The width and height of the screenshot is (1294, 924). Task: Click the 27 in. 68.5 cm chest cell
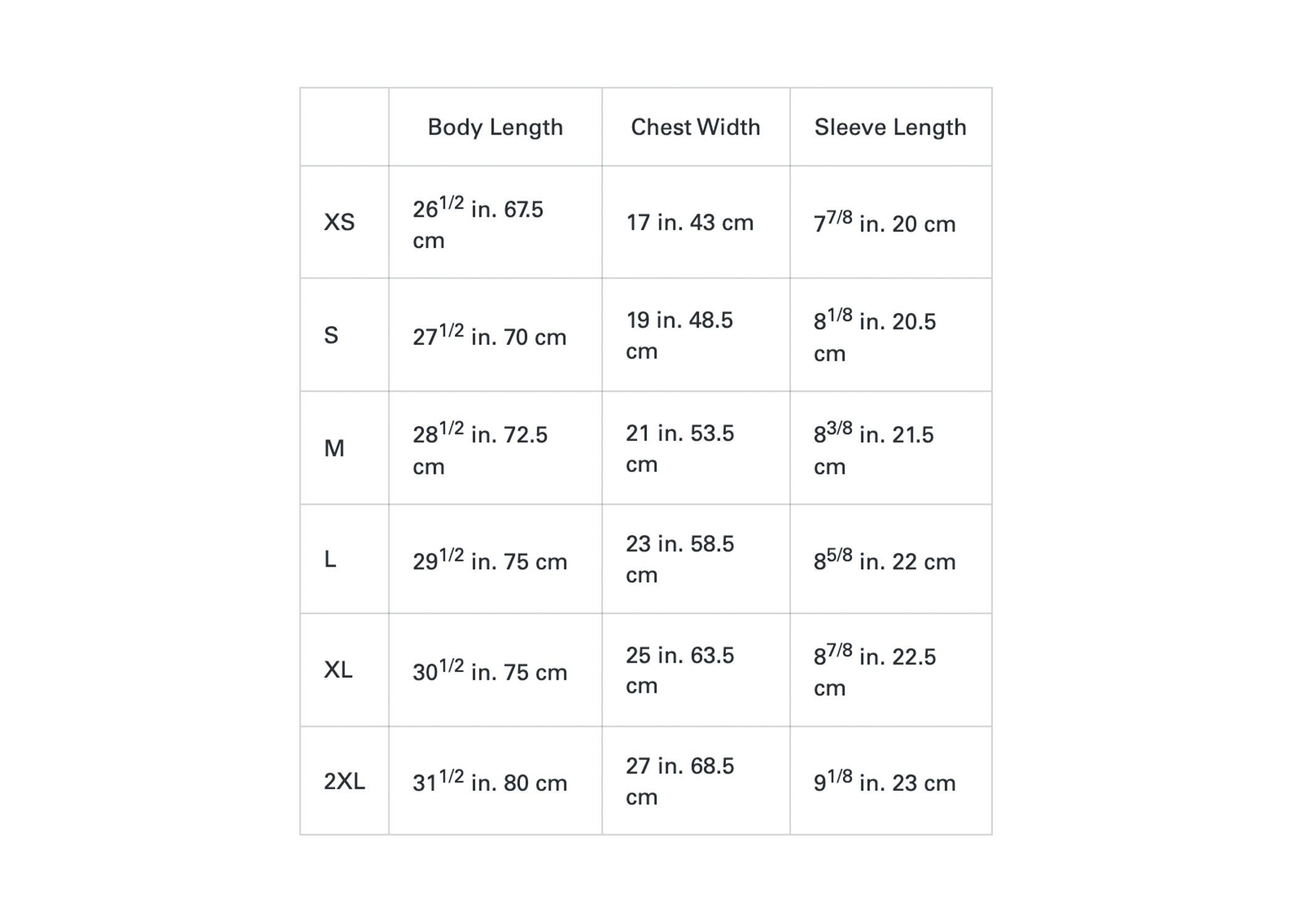(696, 780)
